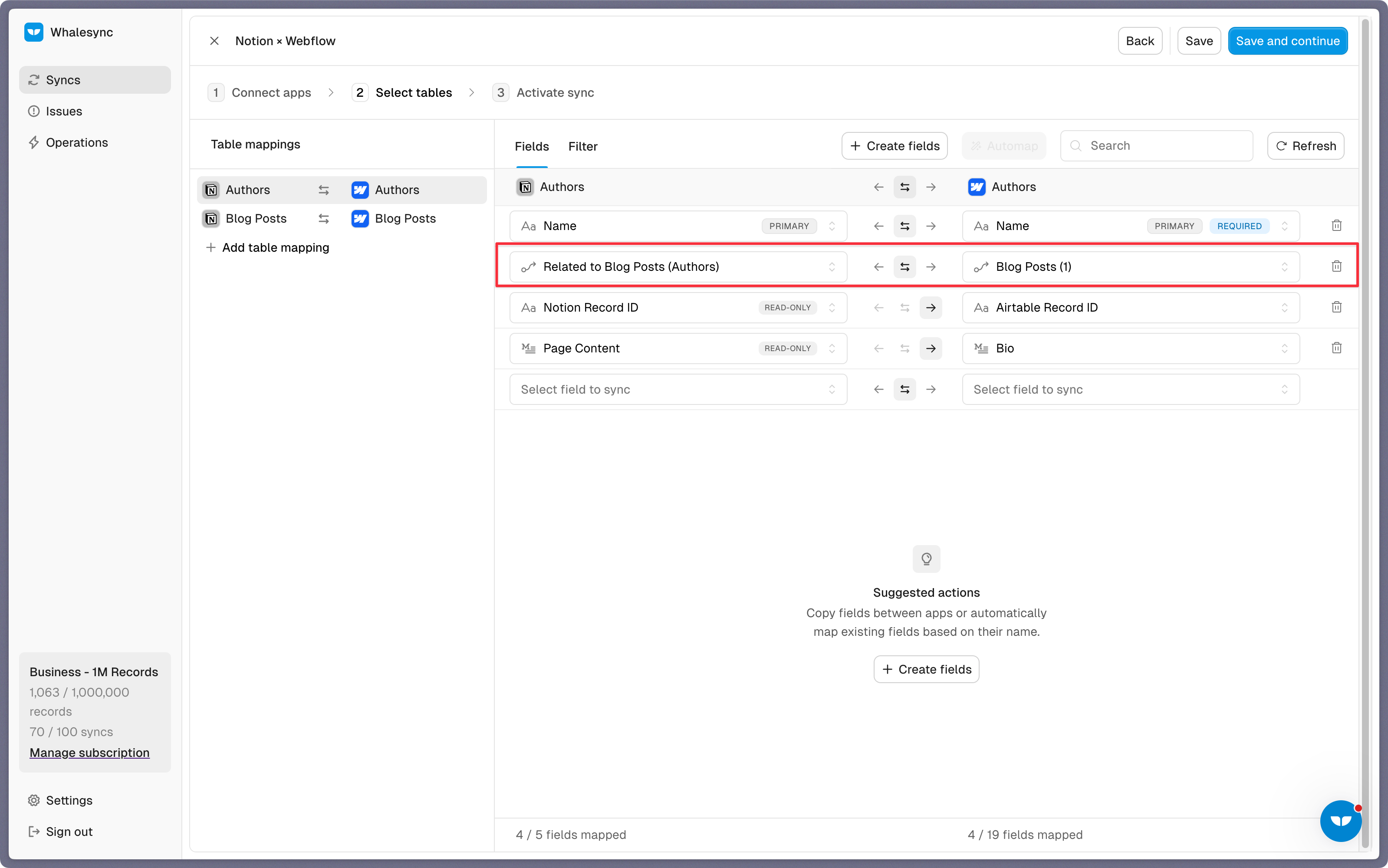Set Related to Blog Posts sync direction left
This screenshot has height=868, width=1388.
point(878,267)
